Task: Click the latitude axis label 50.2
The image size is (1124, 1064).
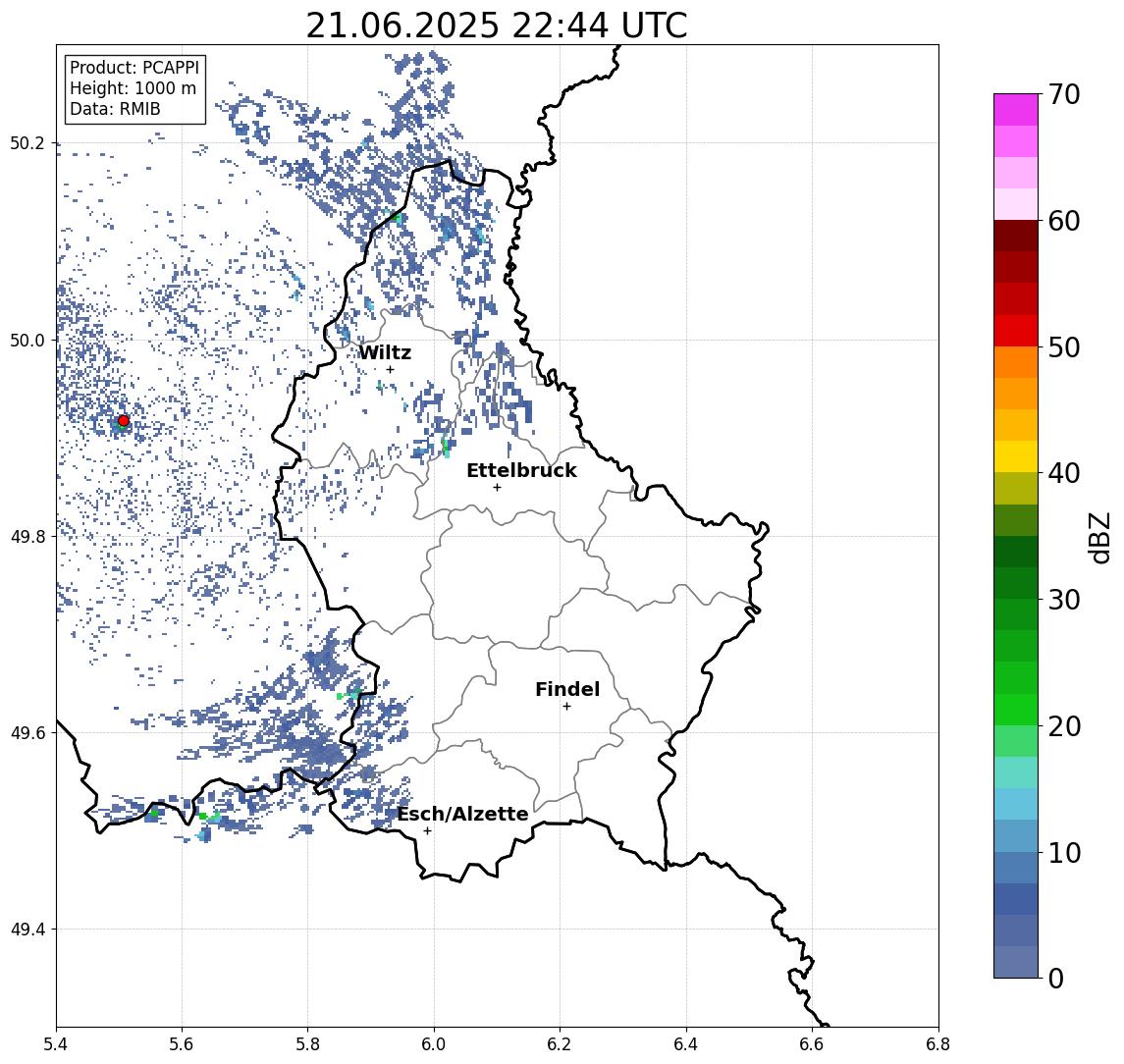Action: [x=27, y=143]
